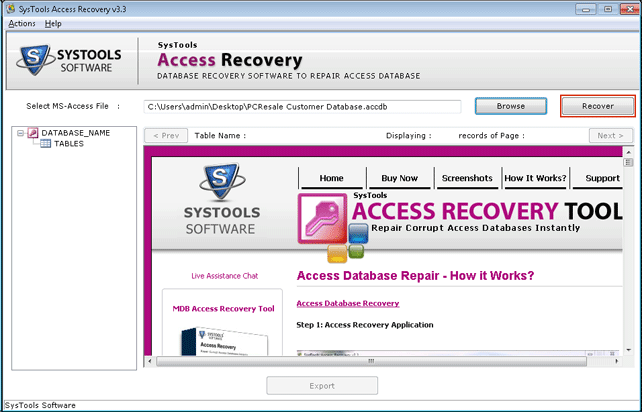Open Access Database Recovery link
The height and width of the screenshot is (412, 642).
[348, 303]
